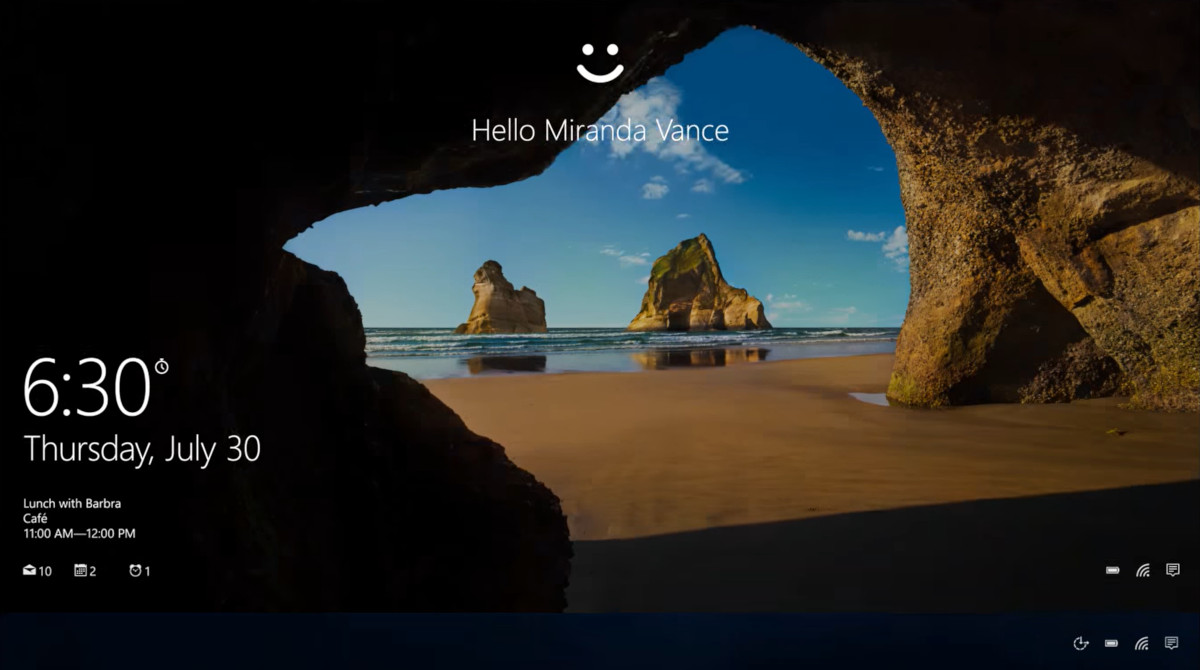
Task: Click the circular clock-arrow icon in the bottom bar
Action: (x=1080, y=643)
